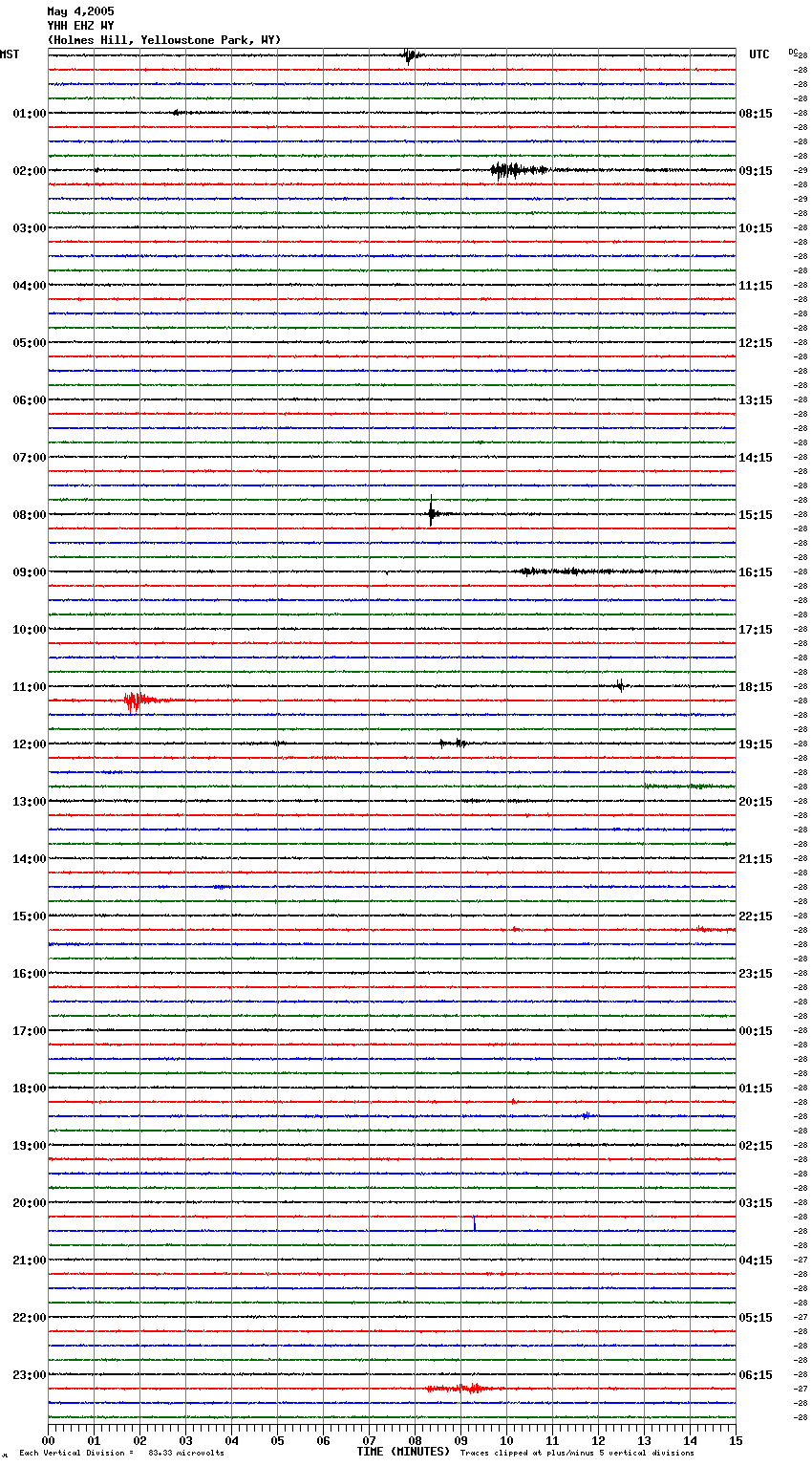Click the black event on the topmost trace
Image resolution: width=812 pixels, height=1466 pixels.
[x=410, y=55]
